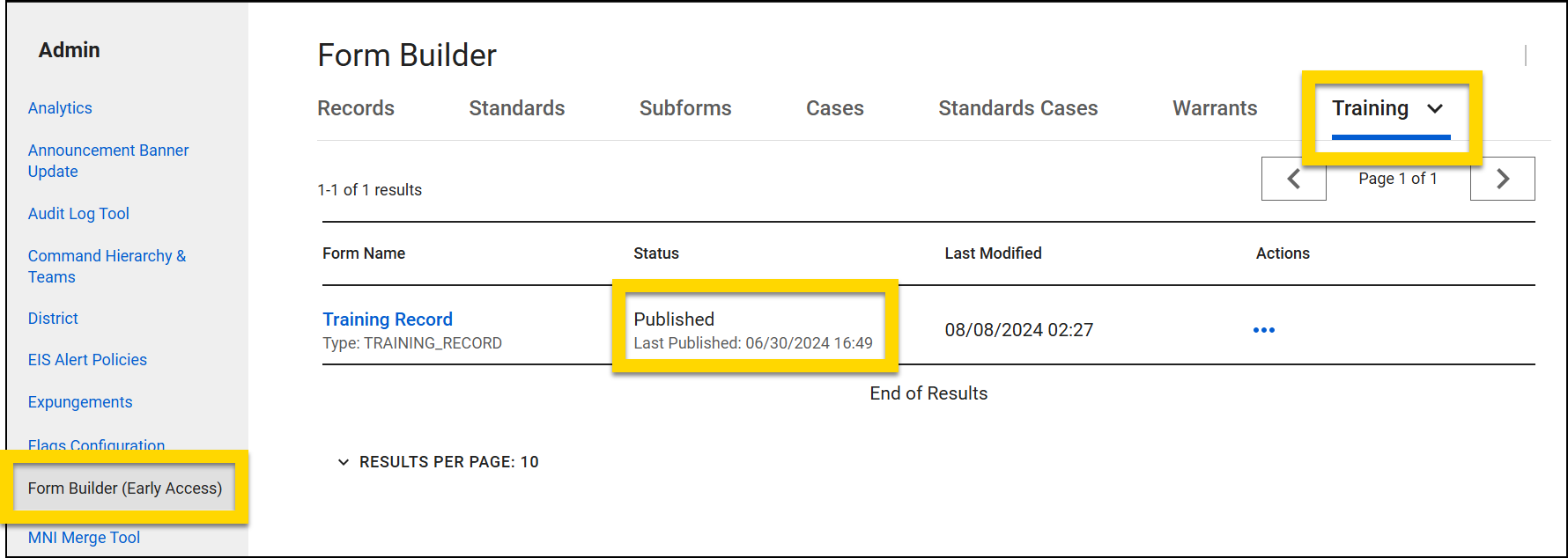The image size is (1568, 558).
Task: Go to the next page of results
Action: pos(1502,179)
